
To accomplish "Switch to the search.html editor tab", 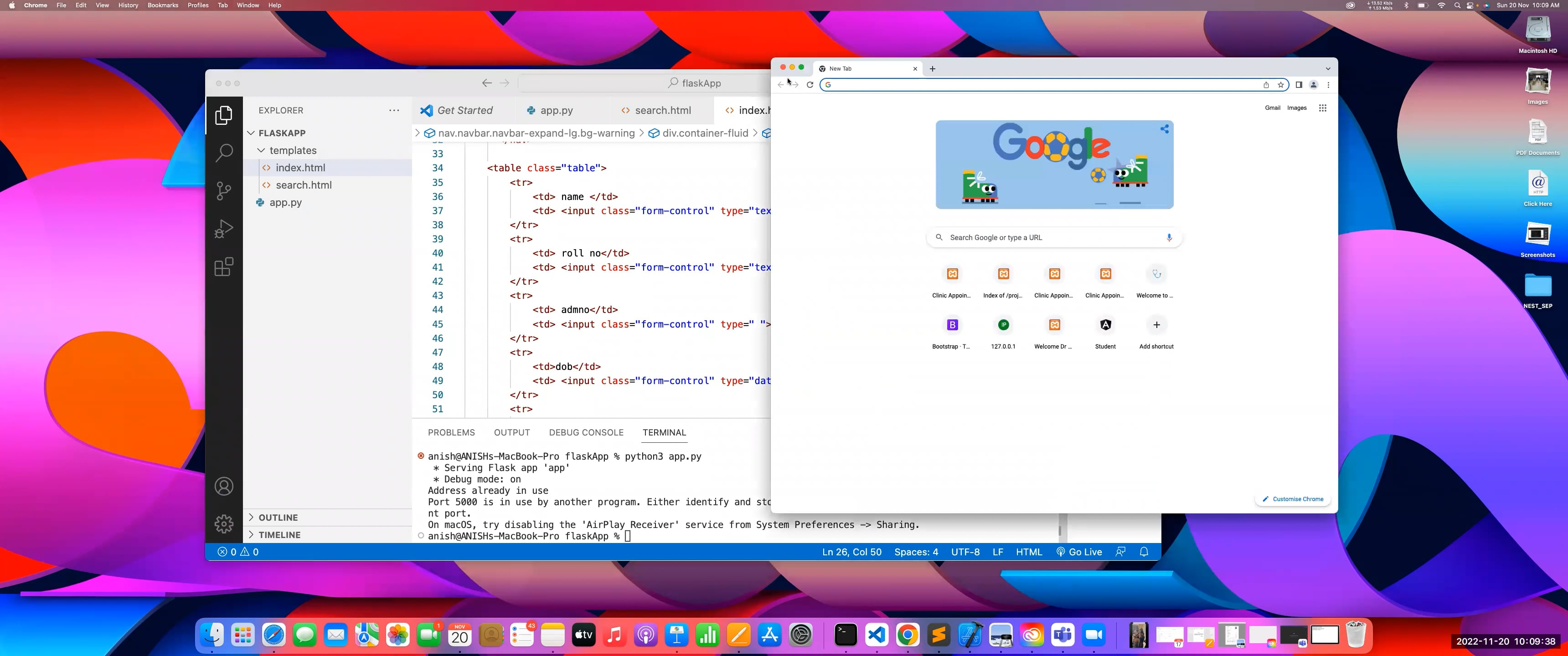I will click(662, 110).
